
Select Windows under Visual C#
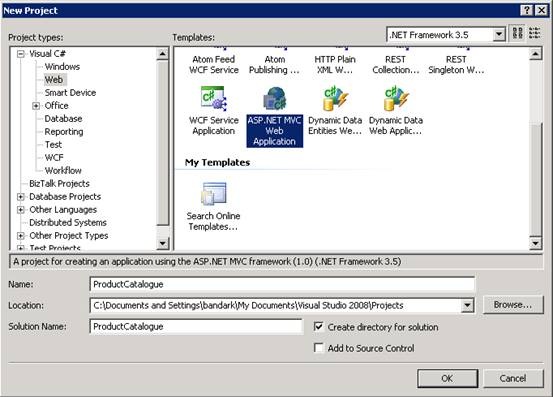click(x=62, y=67)
